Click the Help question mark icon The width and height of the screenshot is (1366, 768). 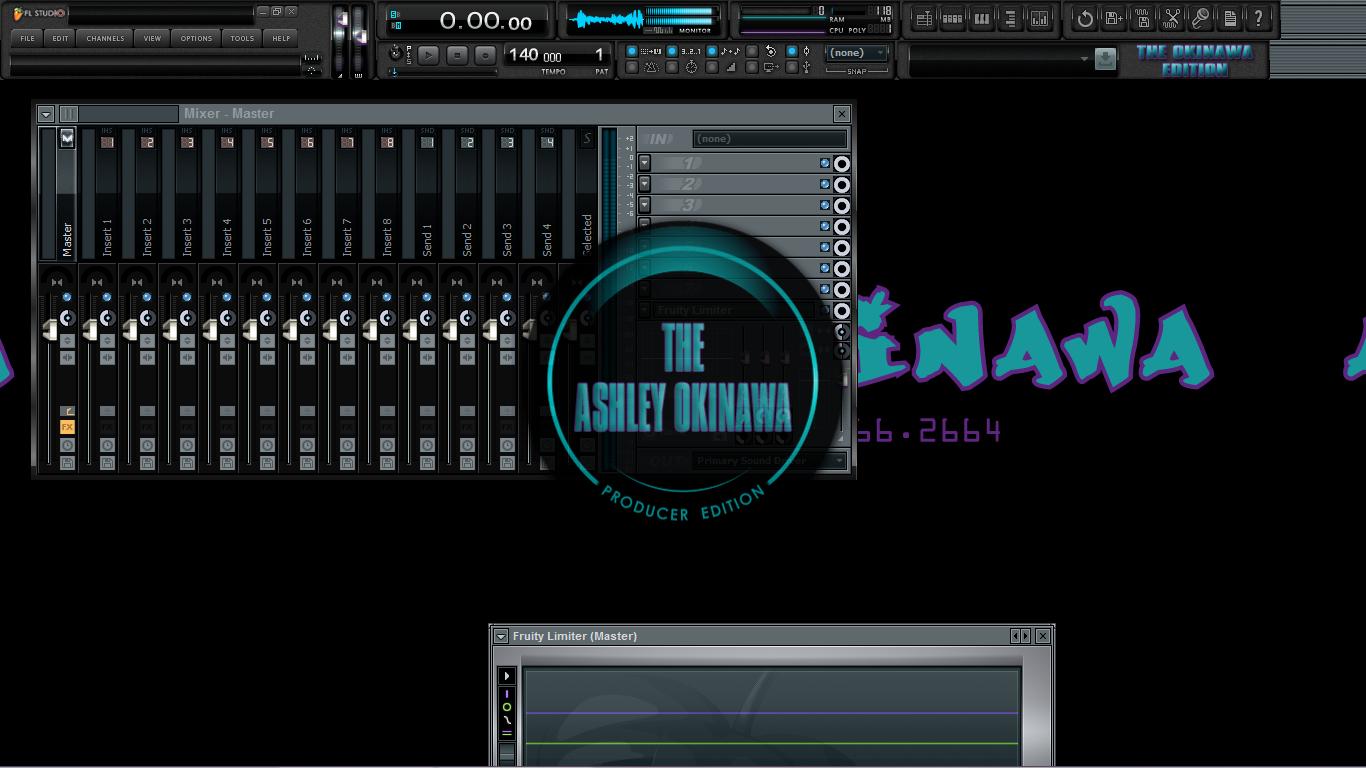tap(1257, 18)
